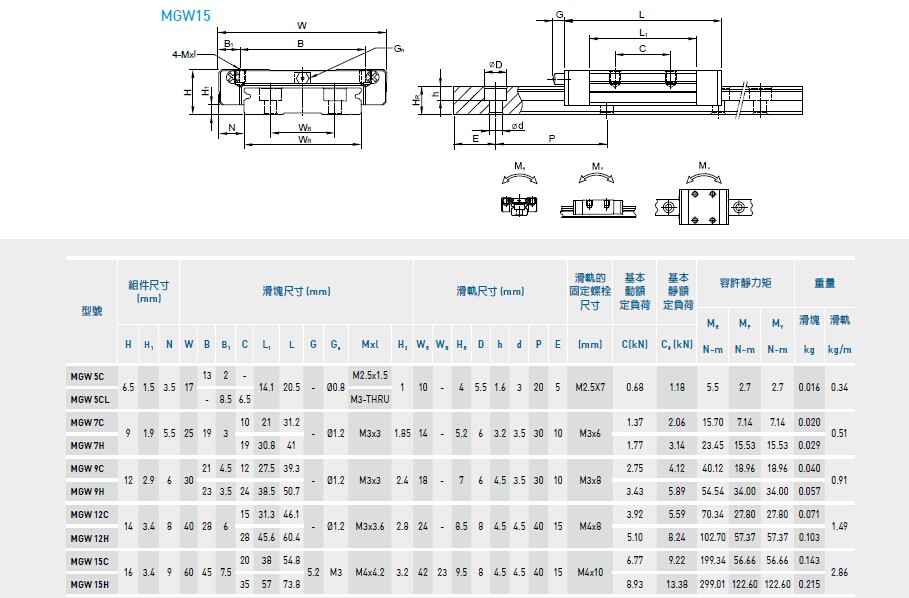The image size is (909, 598).
Task: Click the 組件尺寸 (mm) header
Action: coord(149,291)
